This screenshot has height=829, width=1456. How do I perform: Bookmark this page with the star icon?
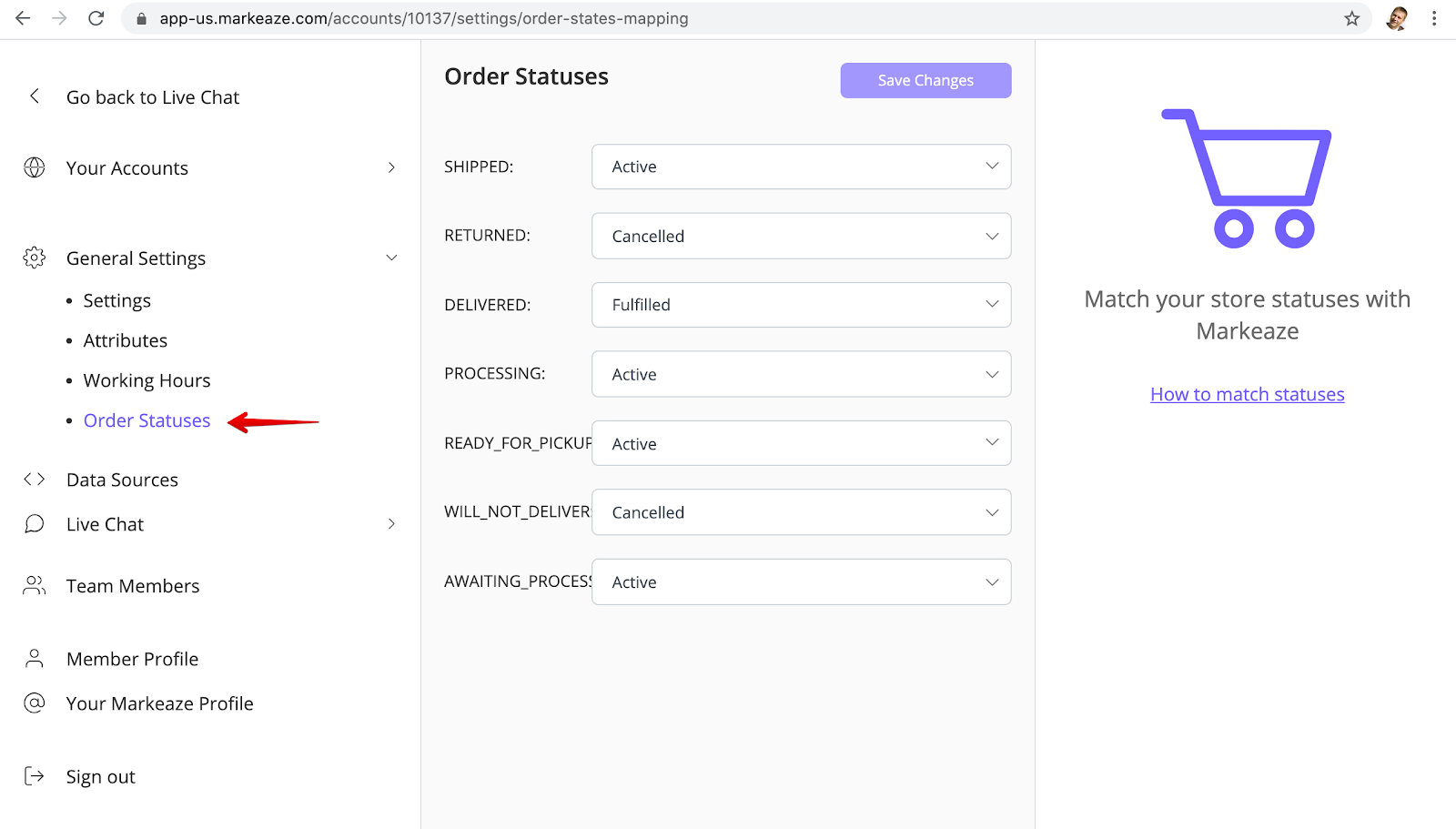(1352, 18)
